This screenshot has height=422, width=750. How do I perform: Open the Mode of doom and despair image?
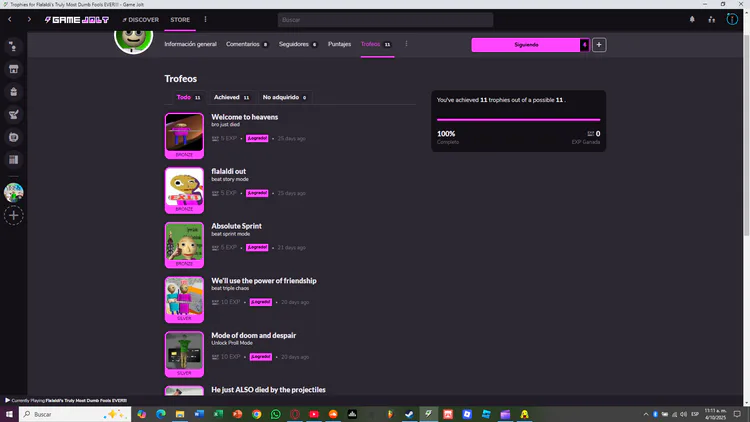click(x=184, y=354)
